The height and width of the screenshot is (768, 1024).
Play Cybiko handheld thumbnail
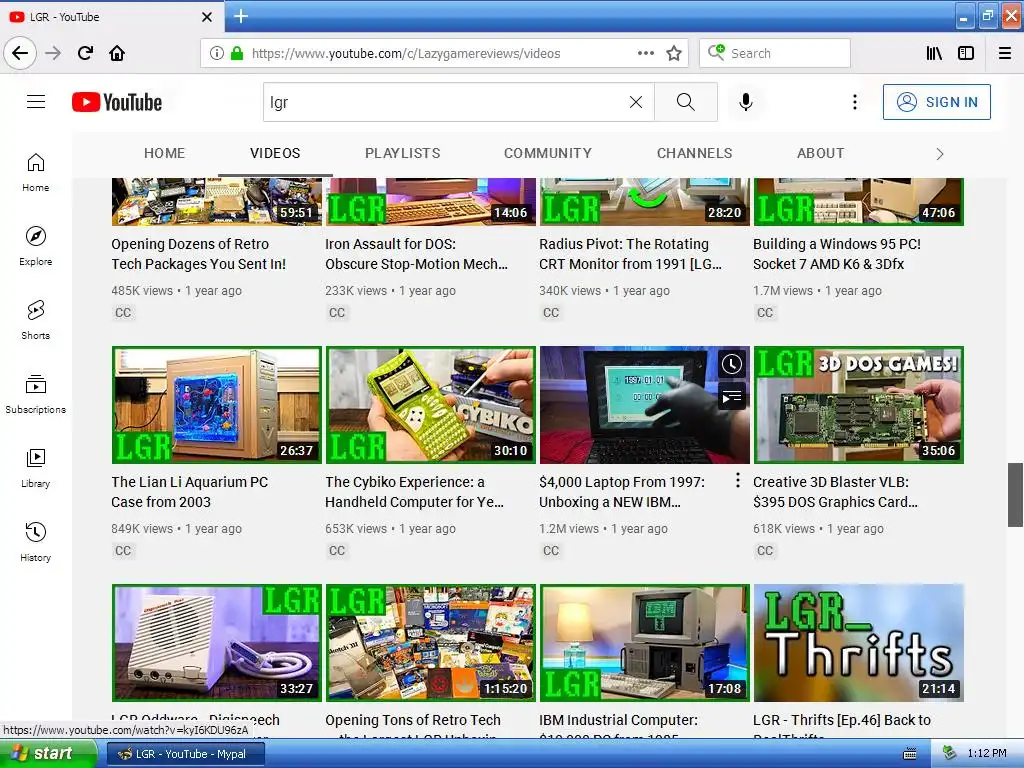pyautogui.click(x=430, y=405)
